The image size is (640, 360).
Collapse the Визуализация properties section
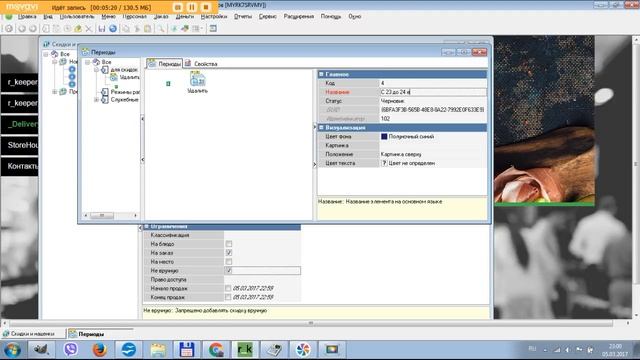321,128
